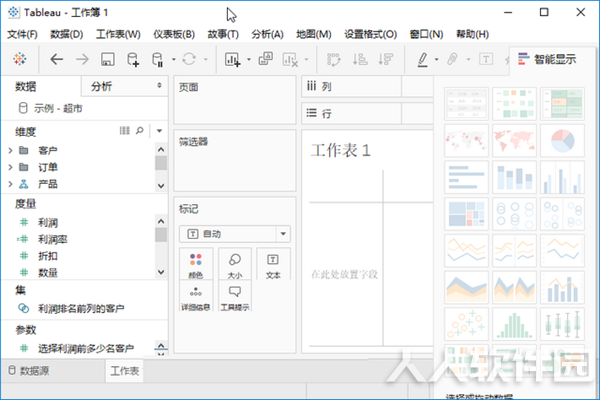The height and width of the screenshot is (400, 600).
Task: Open the 设置格式(O) menu
Action: click(370, 34)
